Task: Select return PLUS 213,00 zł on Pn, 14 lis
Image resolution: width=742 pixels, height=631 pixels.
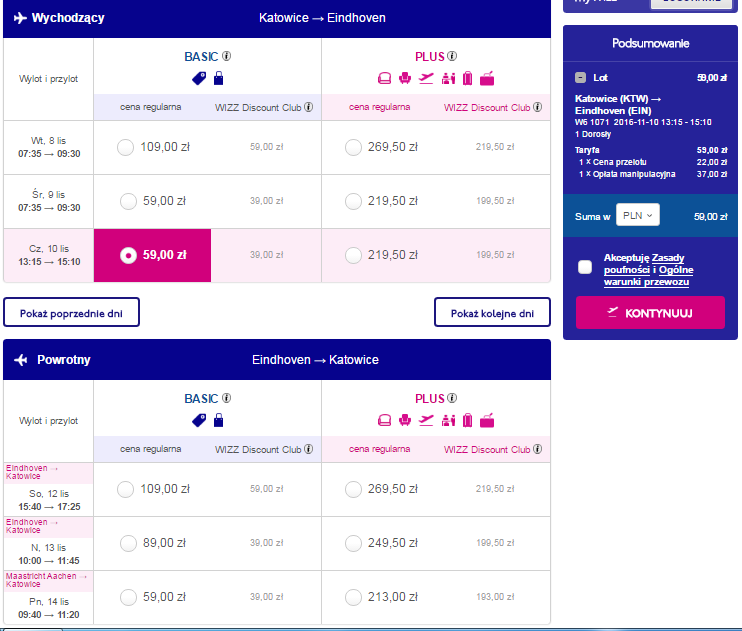Action: point(353,597)
